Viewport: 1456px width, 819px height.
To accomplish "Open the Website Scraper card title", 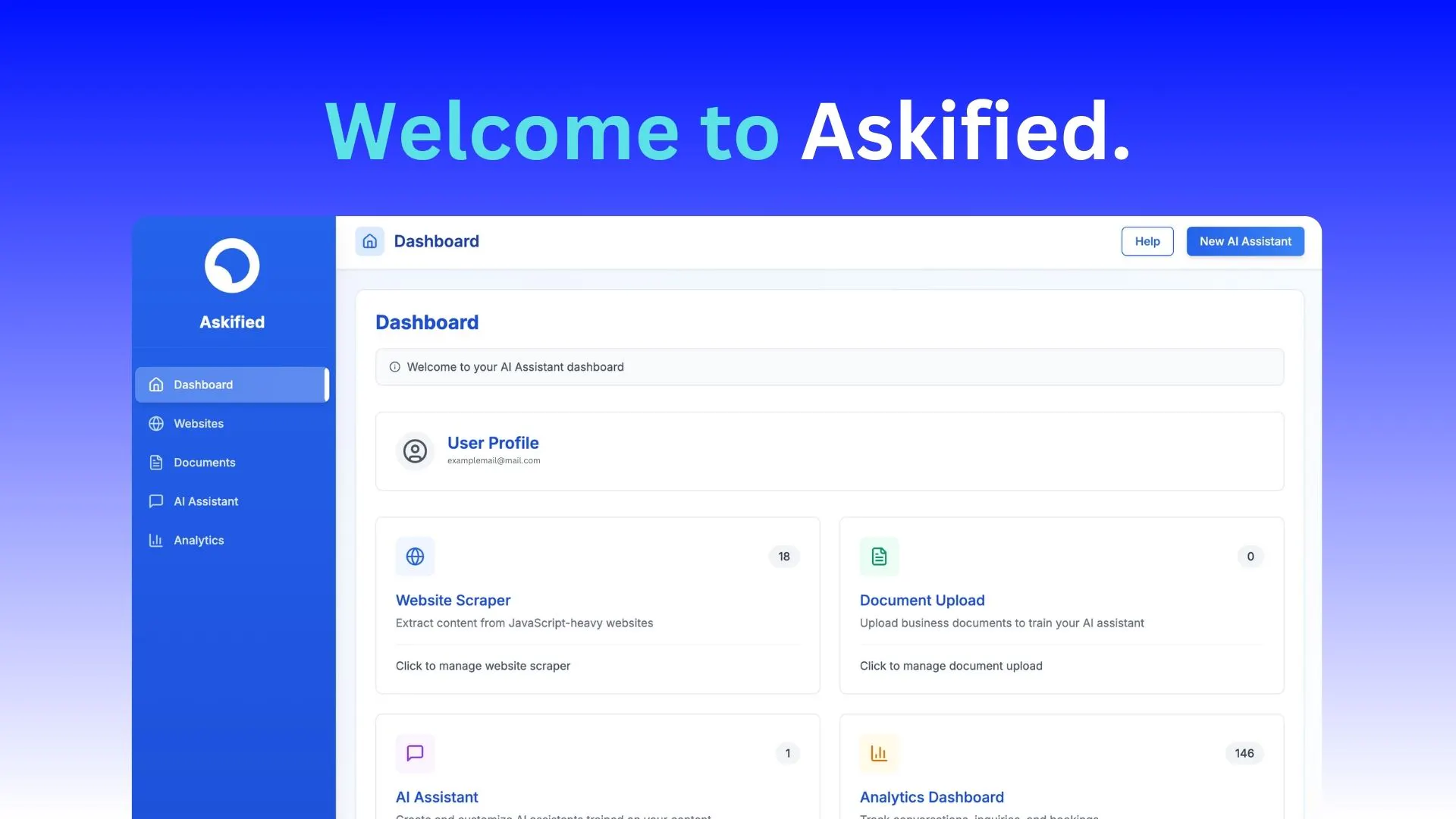I will coord(453,600).
